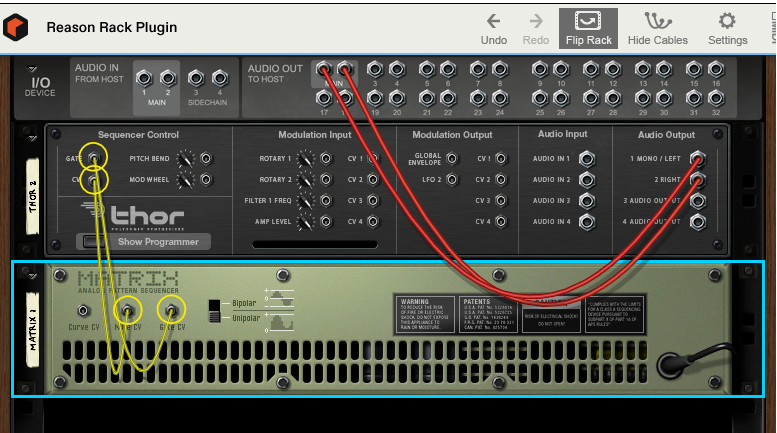Screen dimensions: 777x433
Task: Click Audio In From Host jack 2
Action: [x=168, y=78]
